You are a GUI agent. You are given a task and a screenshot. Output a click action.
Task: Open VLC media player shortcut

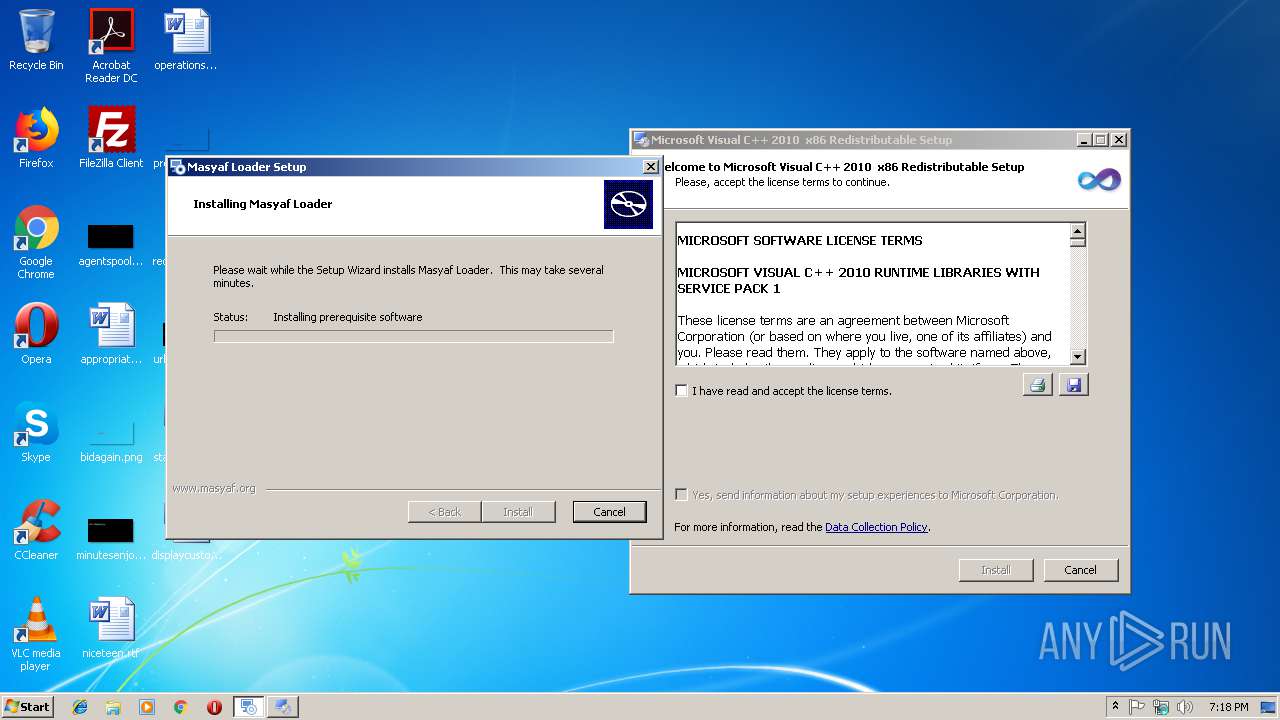pos(36,634)
